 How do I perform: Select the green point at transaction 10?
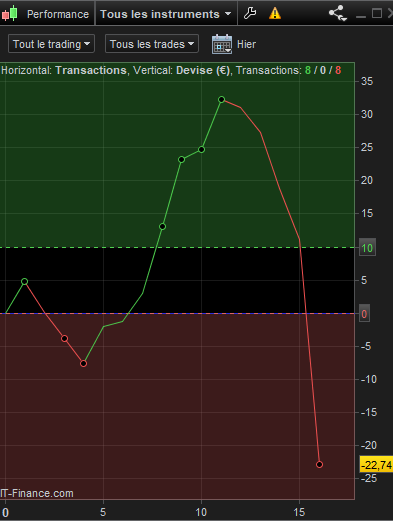pos(201,150)
